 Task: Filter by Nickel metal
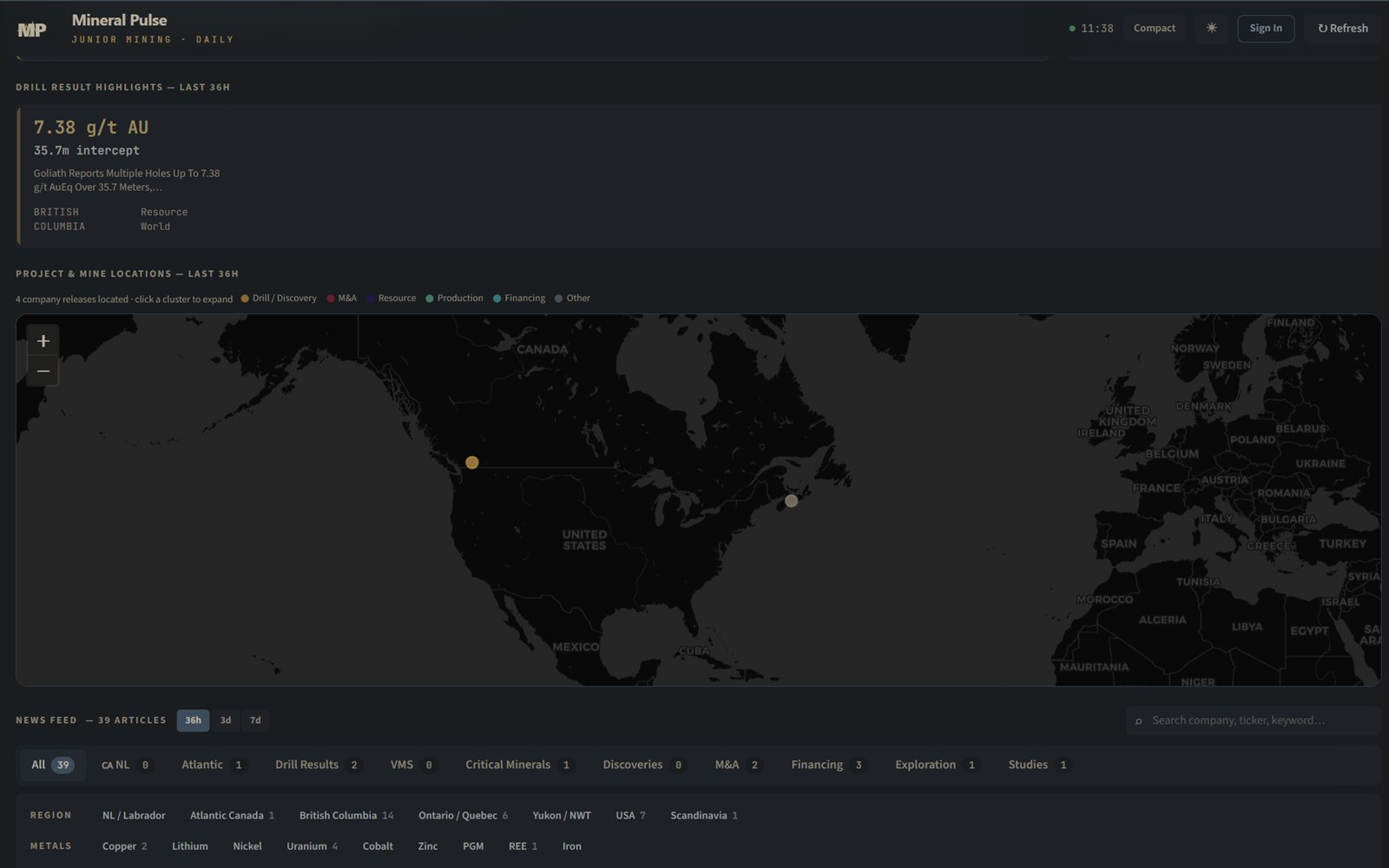247,846
